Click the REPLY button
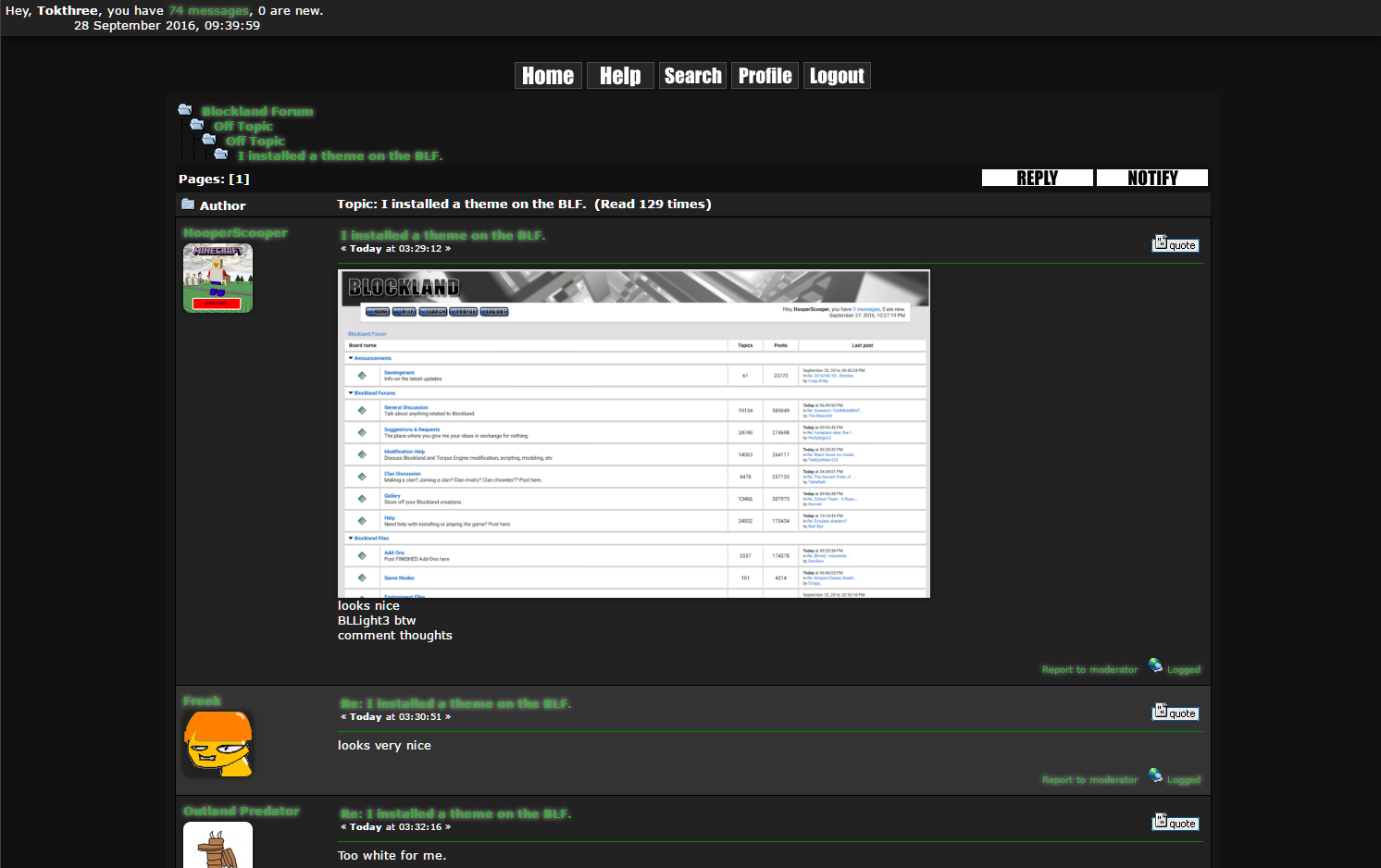Screen dimensions: 1381x868 [x=1038, y=178]
